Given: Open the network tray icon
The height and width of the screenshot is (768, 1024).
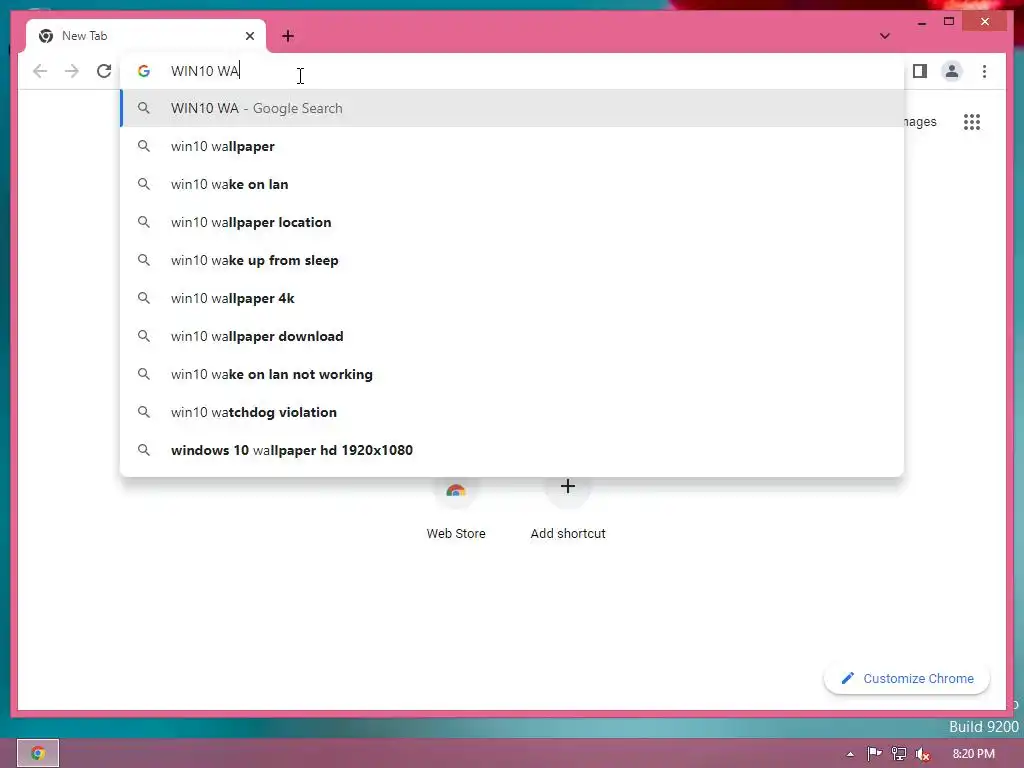Looking at the screenshot, I should (x=899, y=754).
